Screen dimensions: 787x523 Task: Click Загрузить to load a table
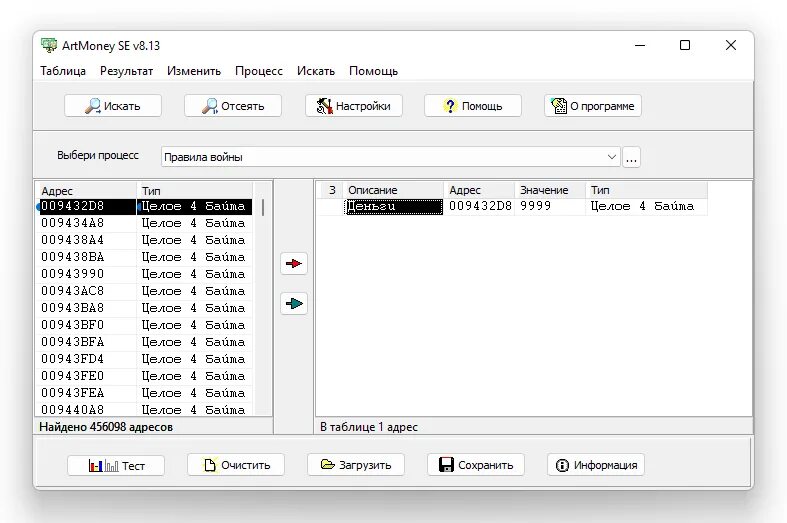pos(356,465)
